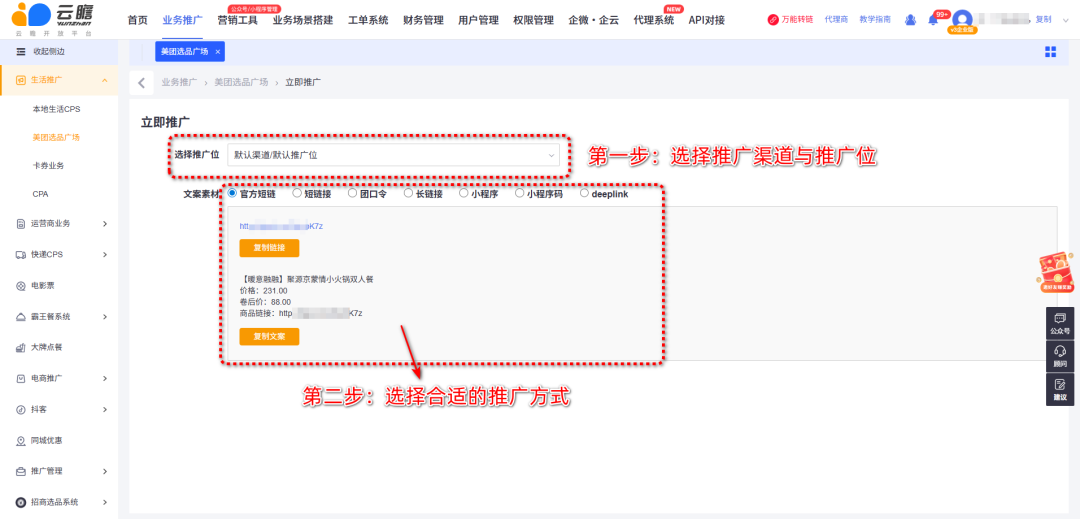Image resolution: width=1080 pixels, height=519 pixels.
Task: Click the 业务推广 breadcrumb
Action: coord(179,83)
